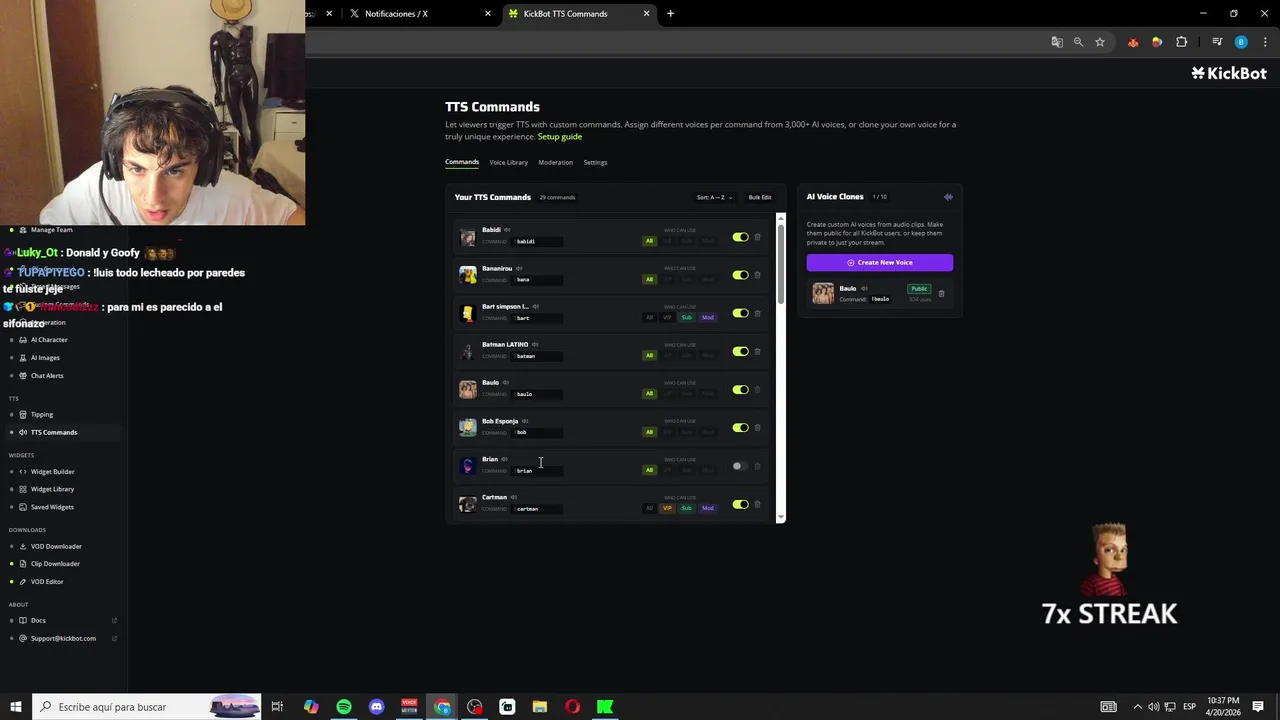Disable the Bananirou command toggle
This screenshot has width=1280, height=720.
[x=740, y=275]
